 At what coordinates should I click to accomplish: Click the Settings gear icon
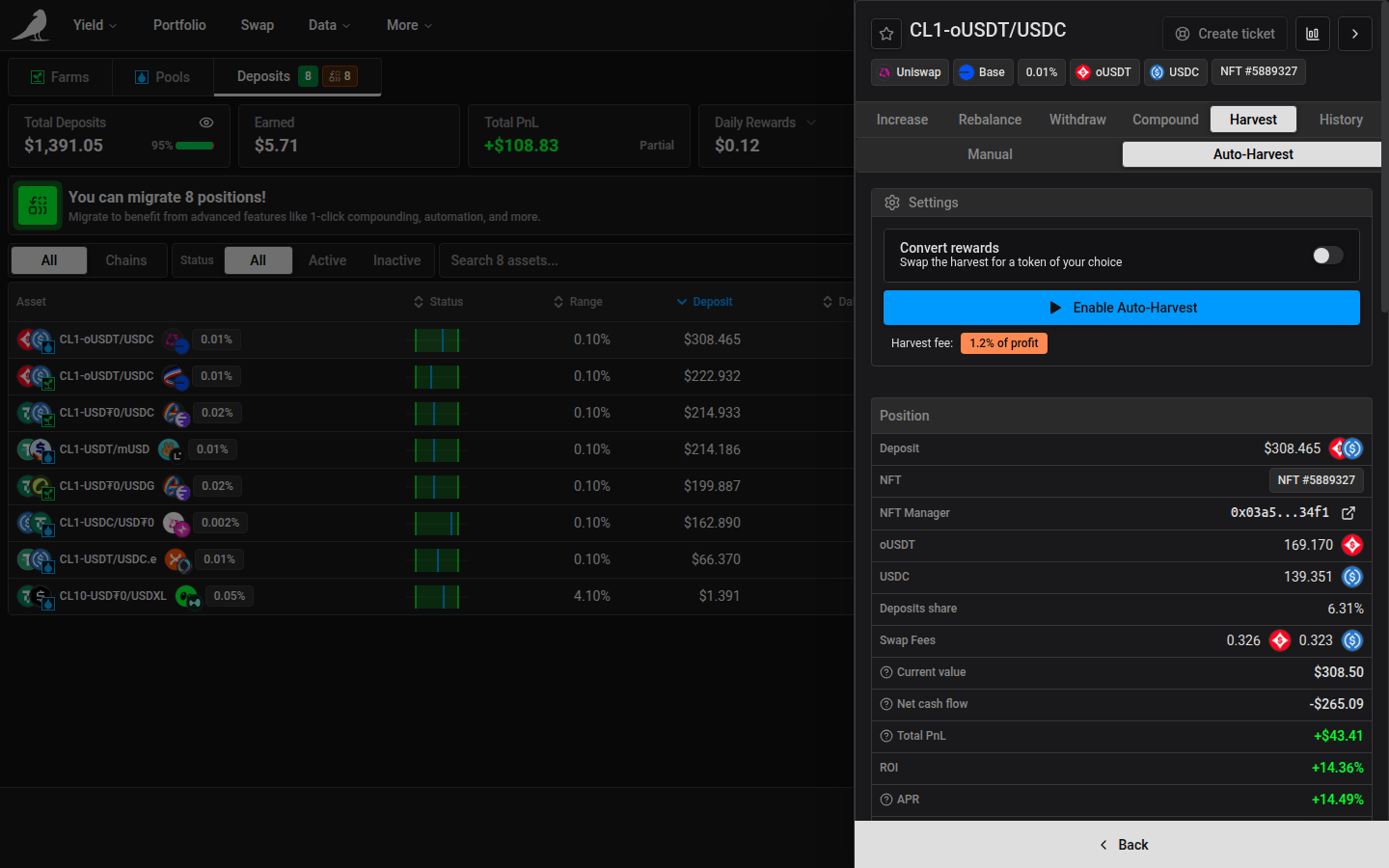click(x=892, y=203)
